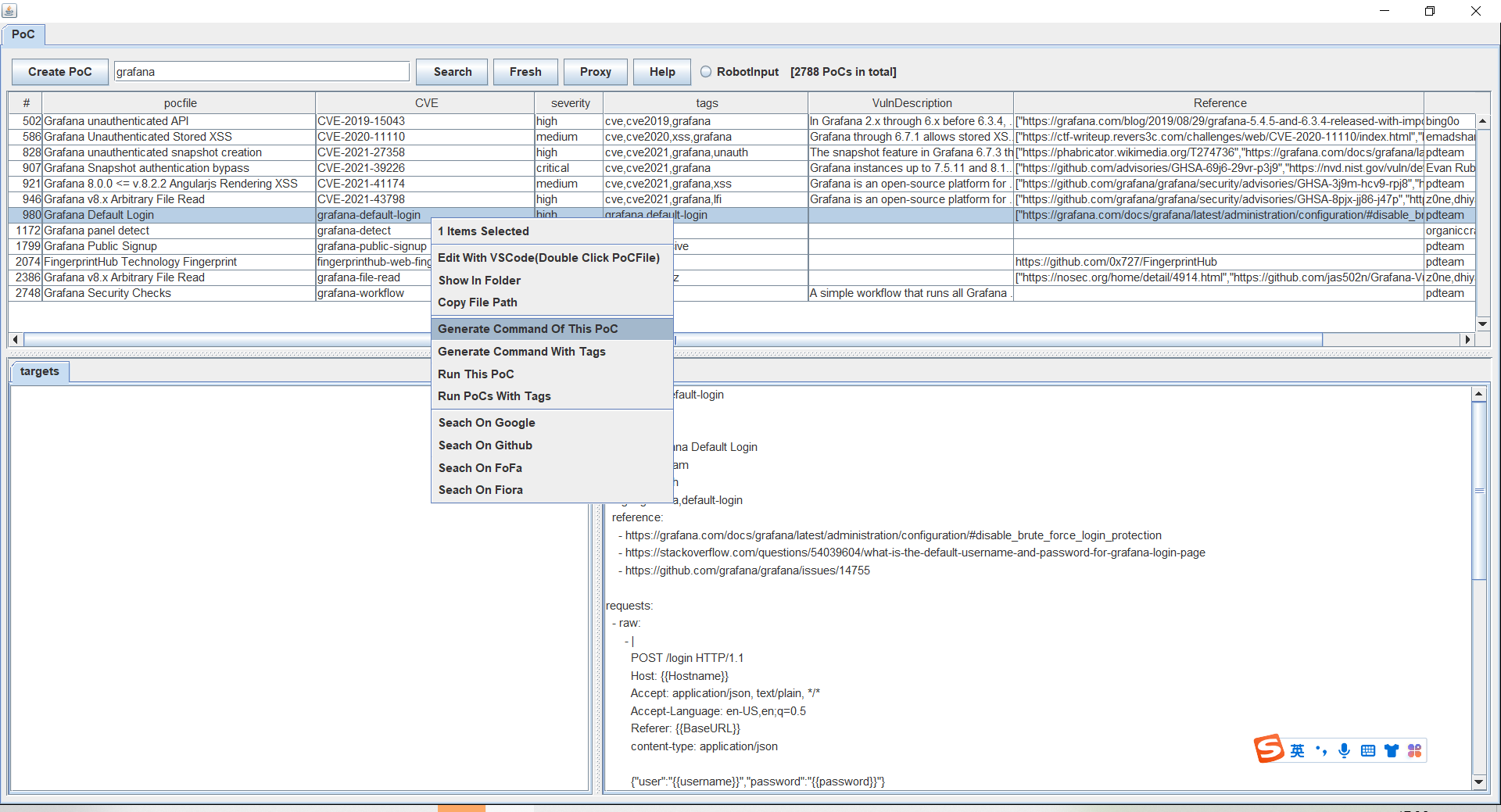Select row Grafana unauthenticated API
The image size is (1501, 812).
tap(742, 121)
